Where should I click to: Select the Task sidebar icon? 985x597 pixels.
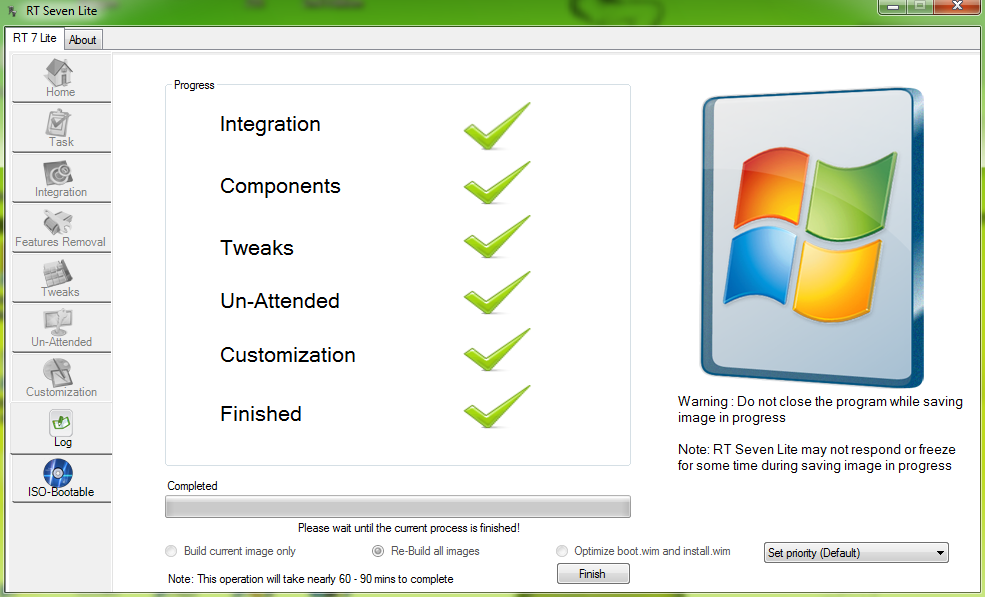pos(61,128)
